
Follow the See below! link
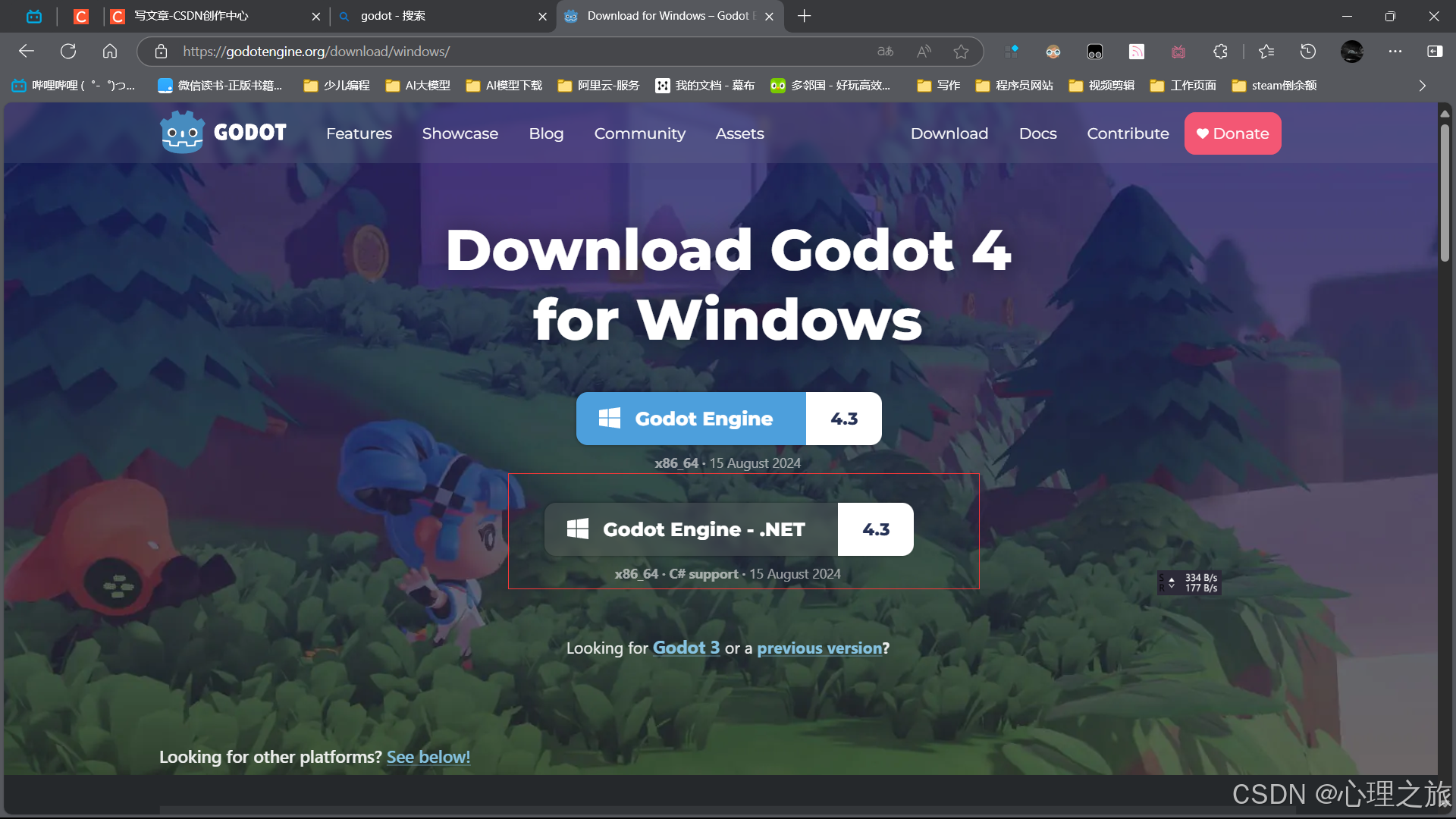(428, 756)
